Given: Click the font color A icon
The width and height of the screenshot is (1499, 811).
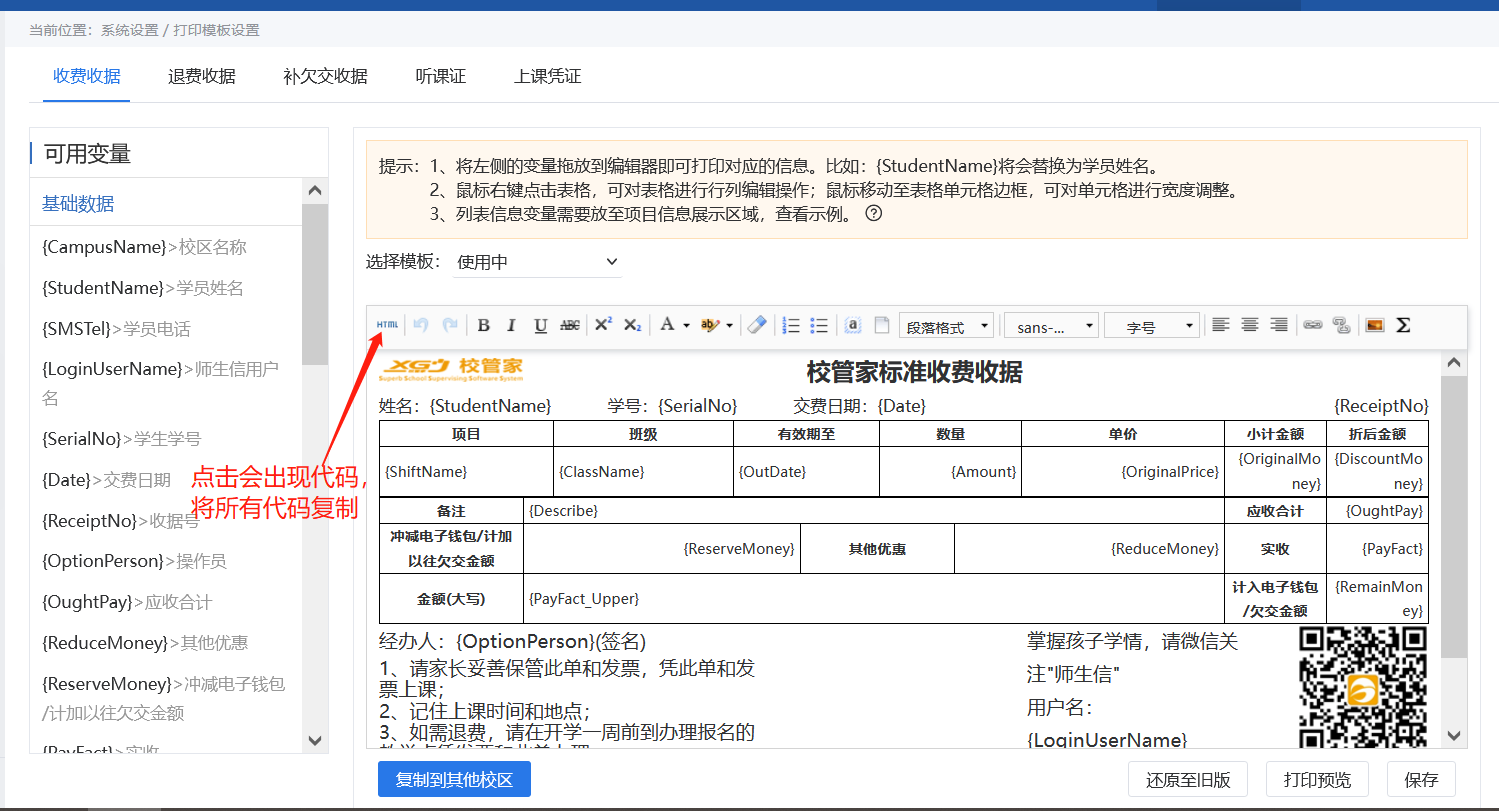Looking at the screenshot, I should pyautogui.click(x=667, y=325).
